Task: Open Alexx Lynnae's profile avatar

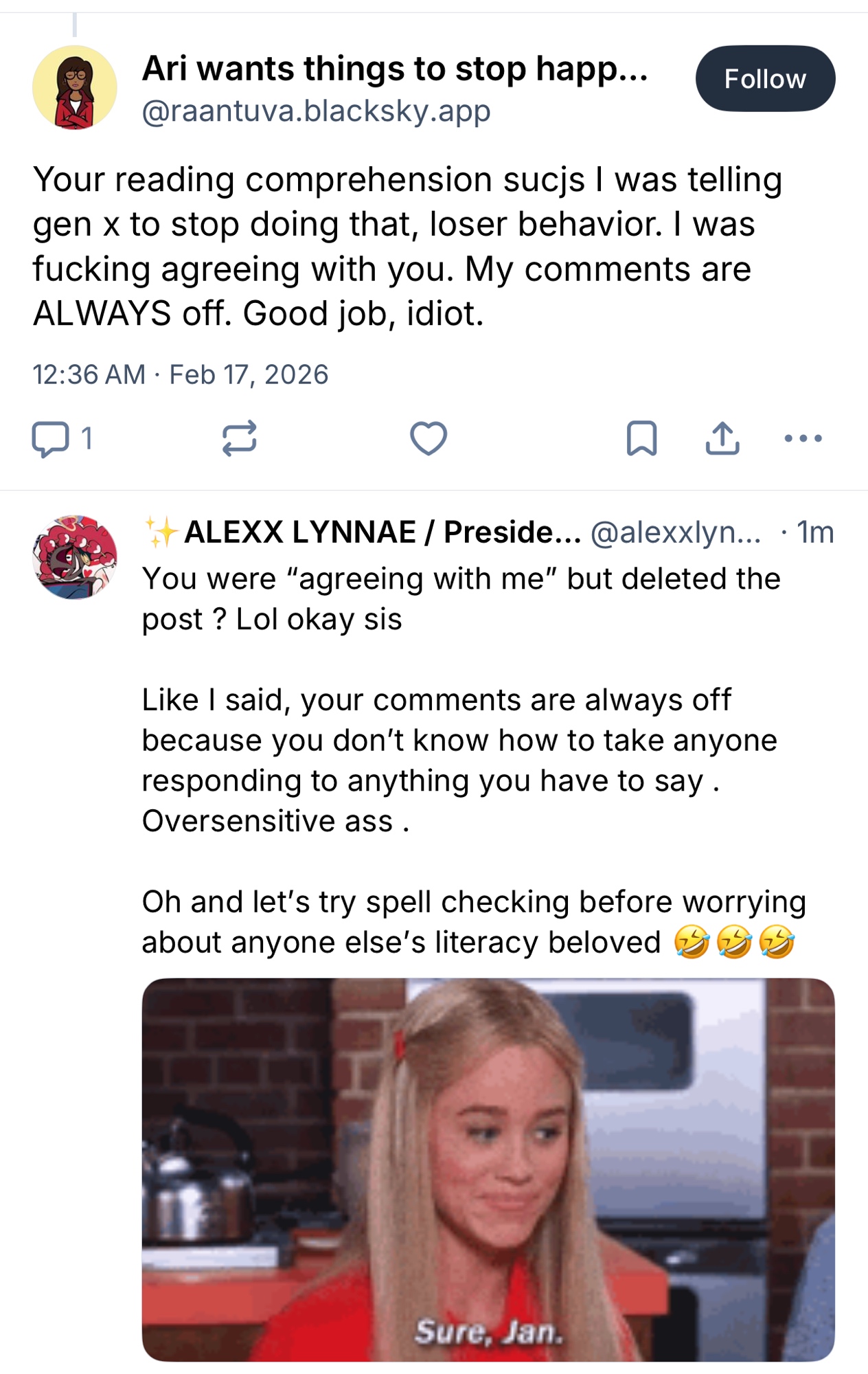Action: coord(75,557)
